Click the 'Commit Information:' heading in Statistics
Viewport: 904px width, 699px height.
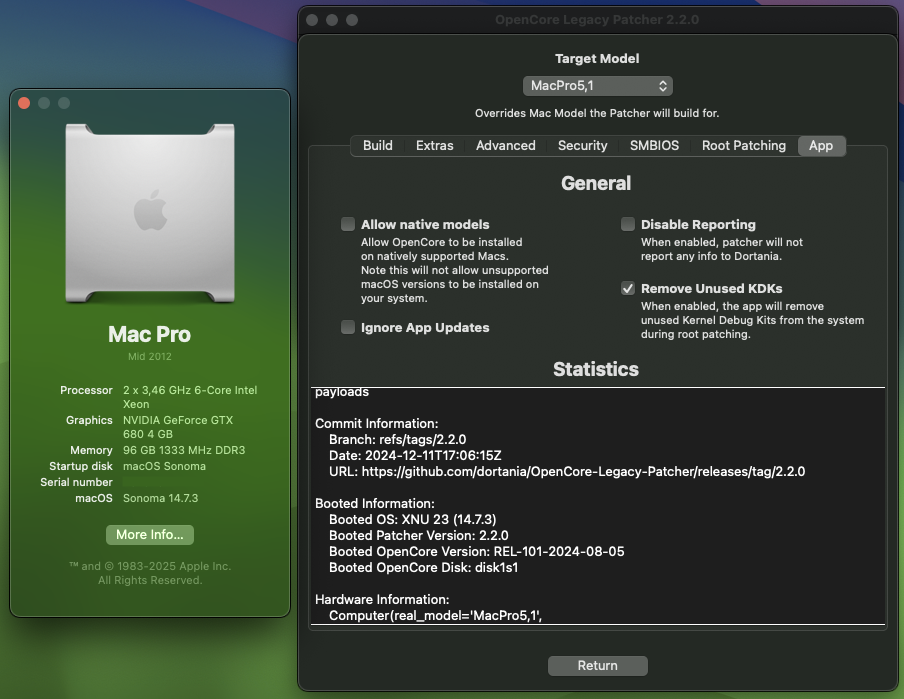tap(376, 424)
